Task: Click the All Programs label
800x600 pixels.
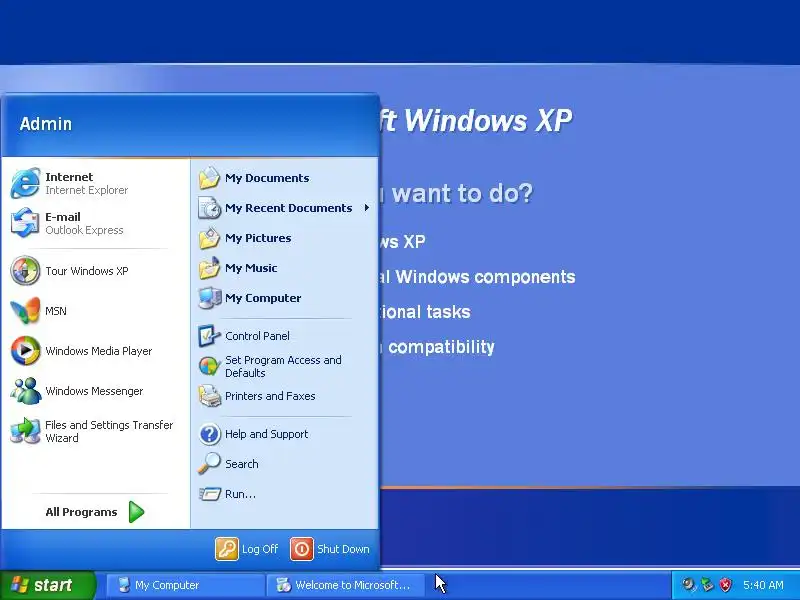Action: pyautogui.click(x=81, y=512)
